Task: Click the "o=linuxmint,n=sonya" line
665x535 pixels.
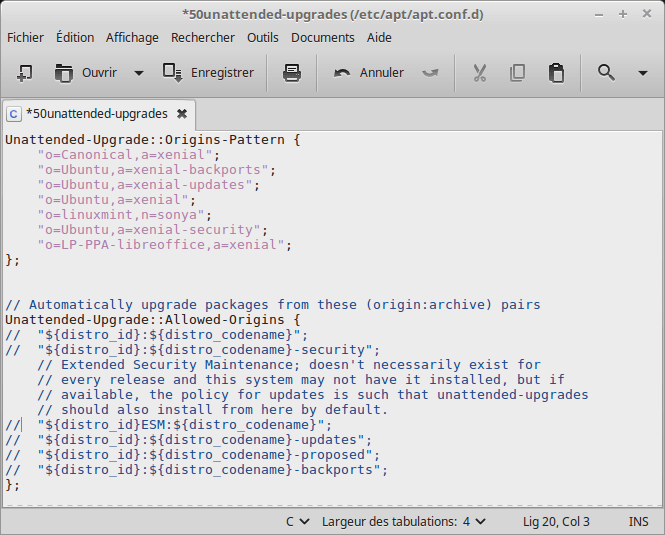Action: (124, 215)
